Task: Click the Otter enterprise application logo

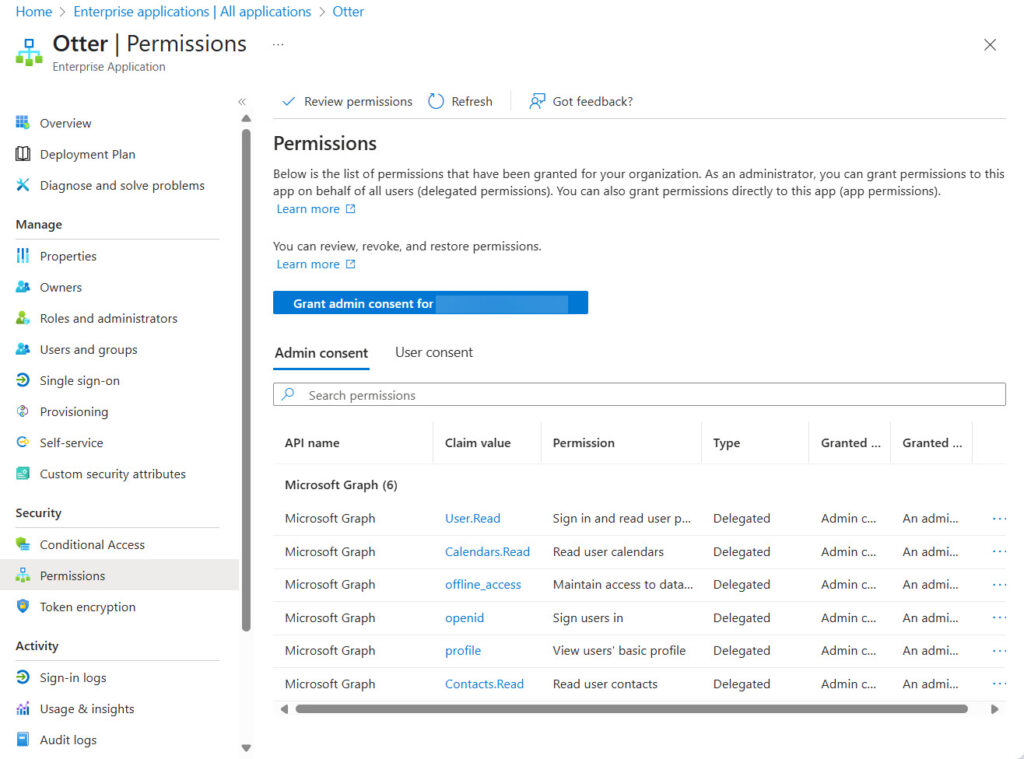Action: tap(29, 52)
